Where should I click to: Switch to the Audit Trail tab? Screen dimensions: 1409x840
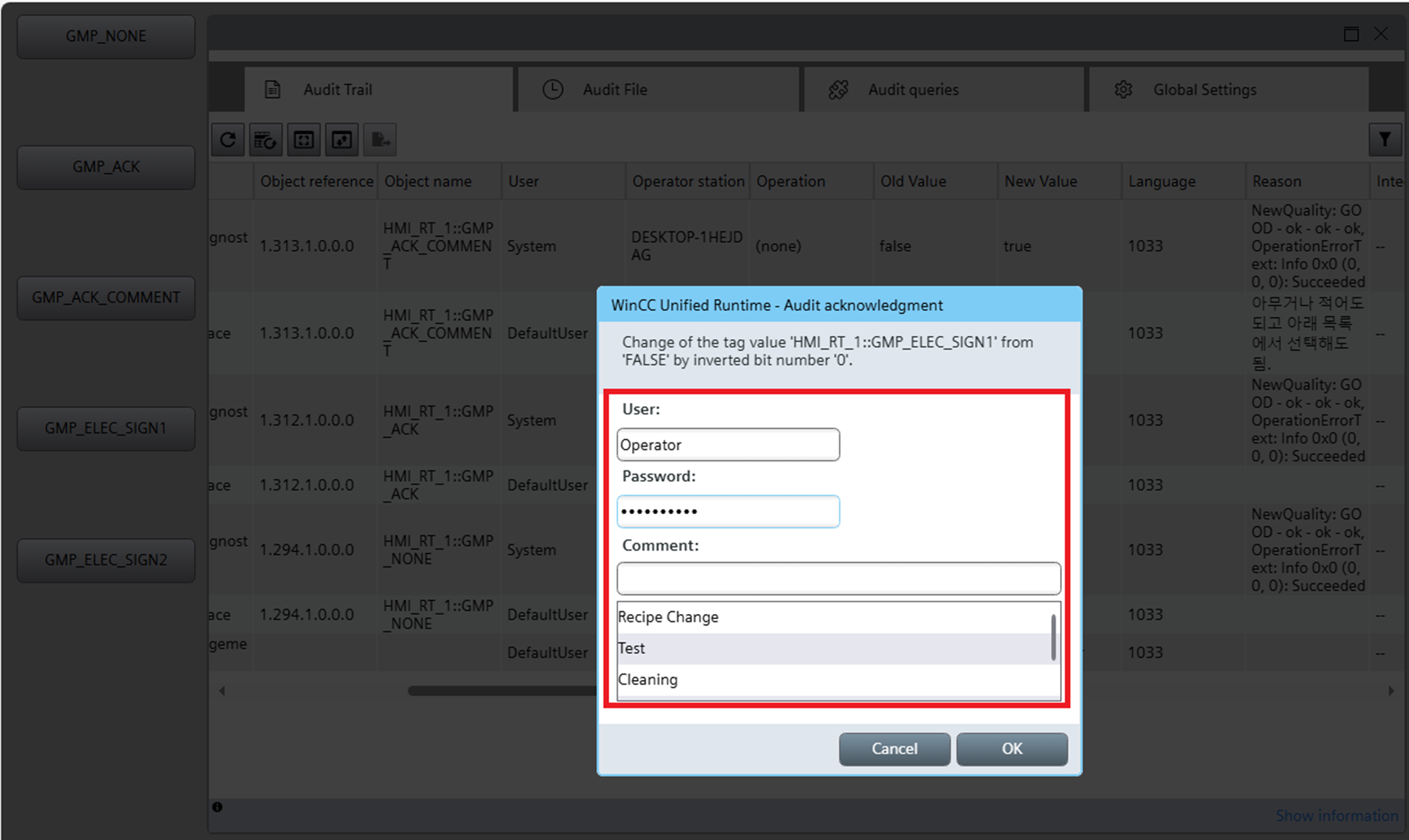379,89
